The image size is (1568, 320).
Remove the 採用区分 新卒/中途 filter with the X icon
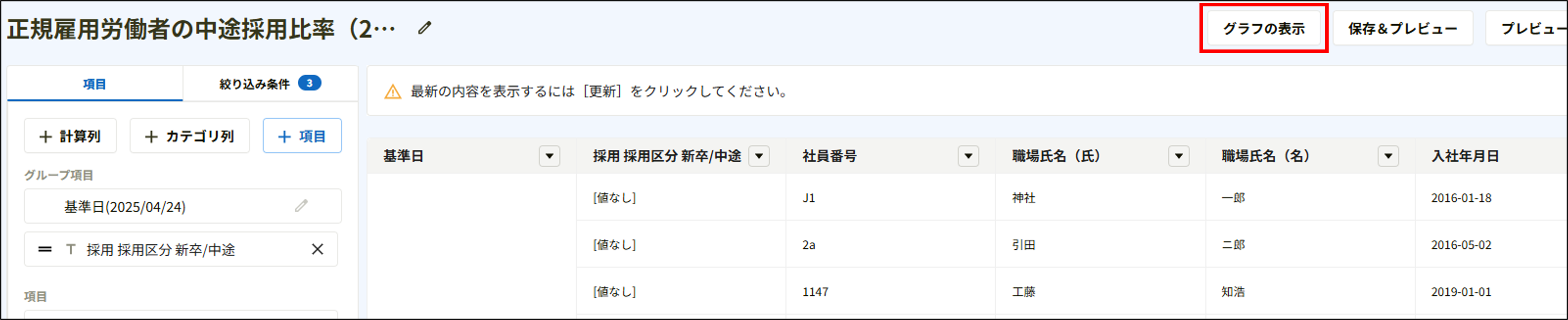pyautogui.click(x=318, y=249)
